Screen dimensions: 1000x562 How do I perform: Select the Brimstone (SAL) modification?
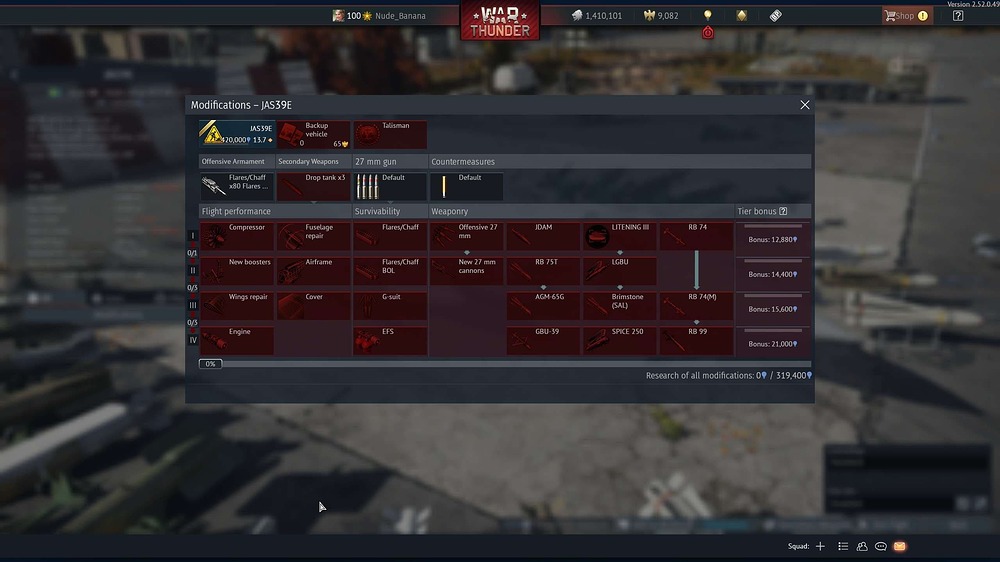click(620, 306)
